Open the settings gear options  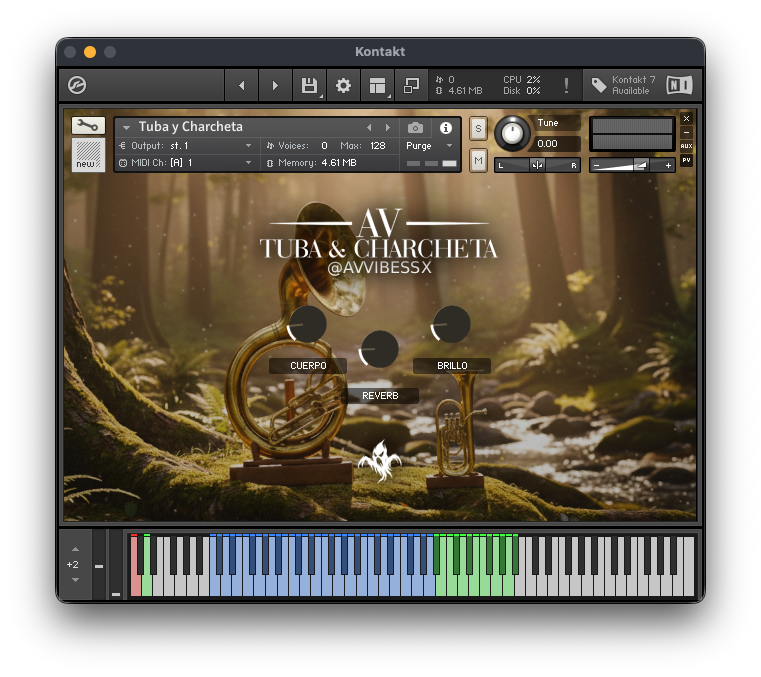point(343,85)
